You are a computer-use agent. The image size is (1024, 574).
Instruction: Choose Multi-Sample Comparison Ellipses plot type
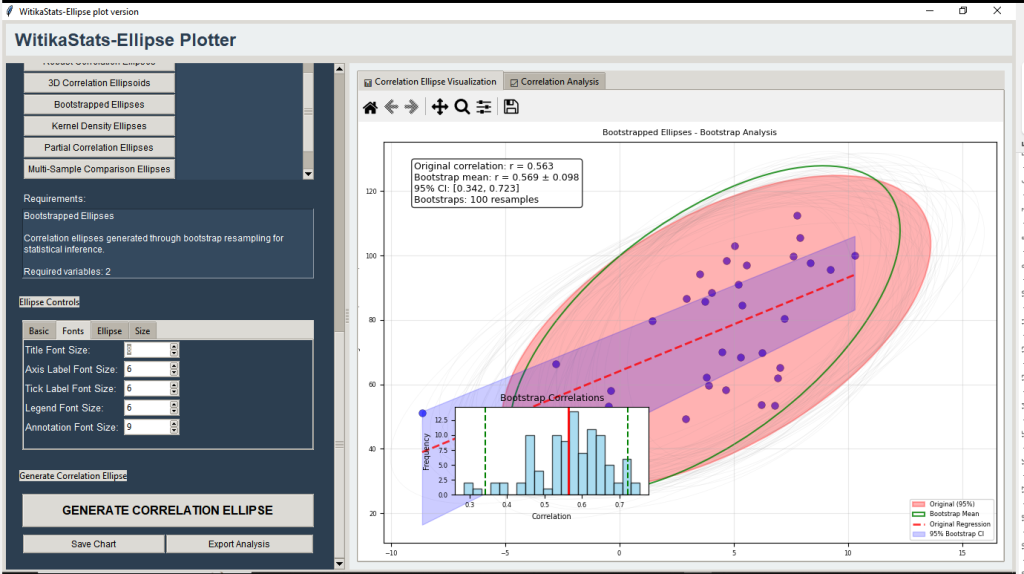[99, 169]
